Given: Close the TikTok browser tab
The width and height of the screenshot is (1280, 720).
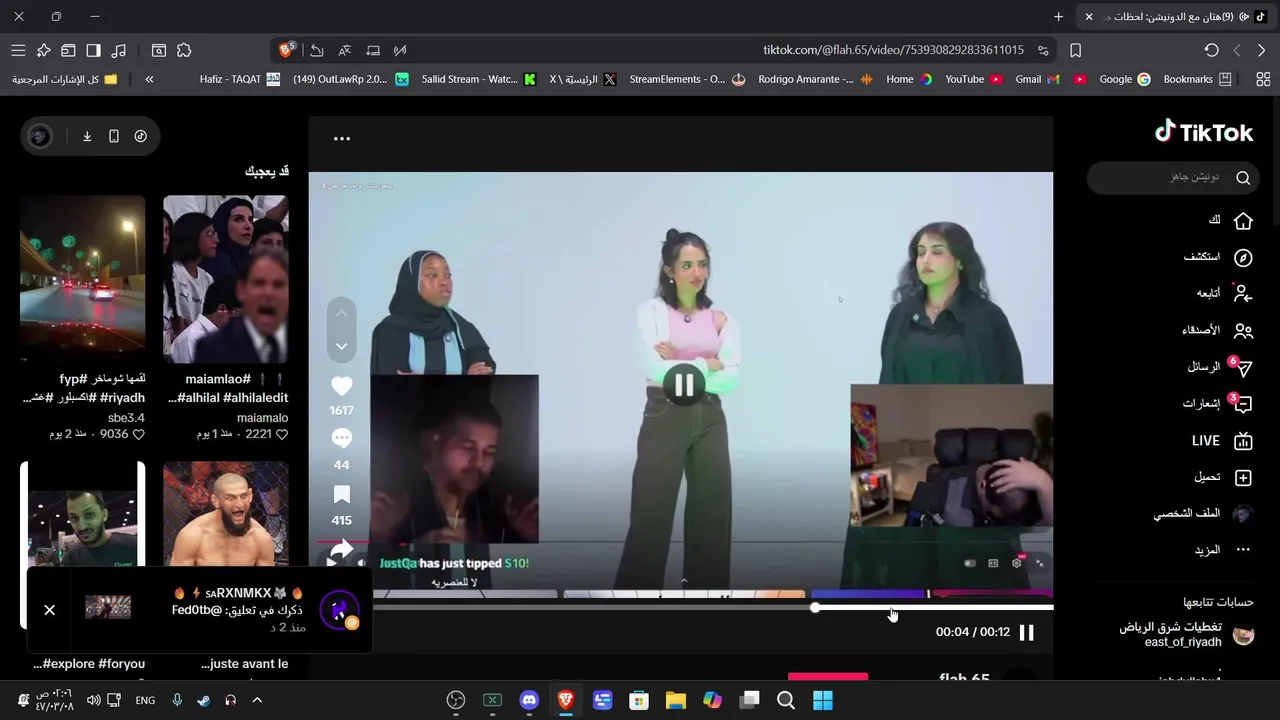Looking at the screenshot, I should click(x=1089, y=16).
